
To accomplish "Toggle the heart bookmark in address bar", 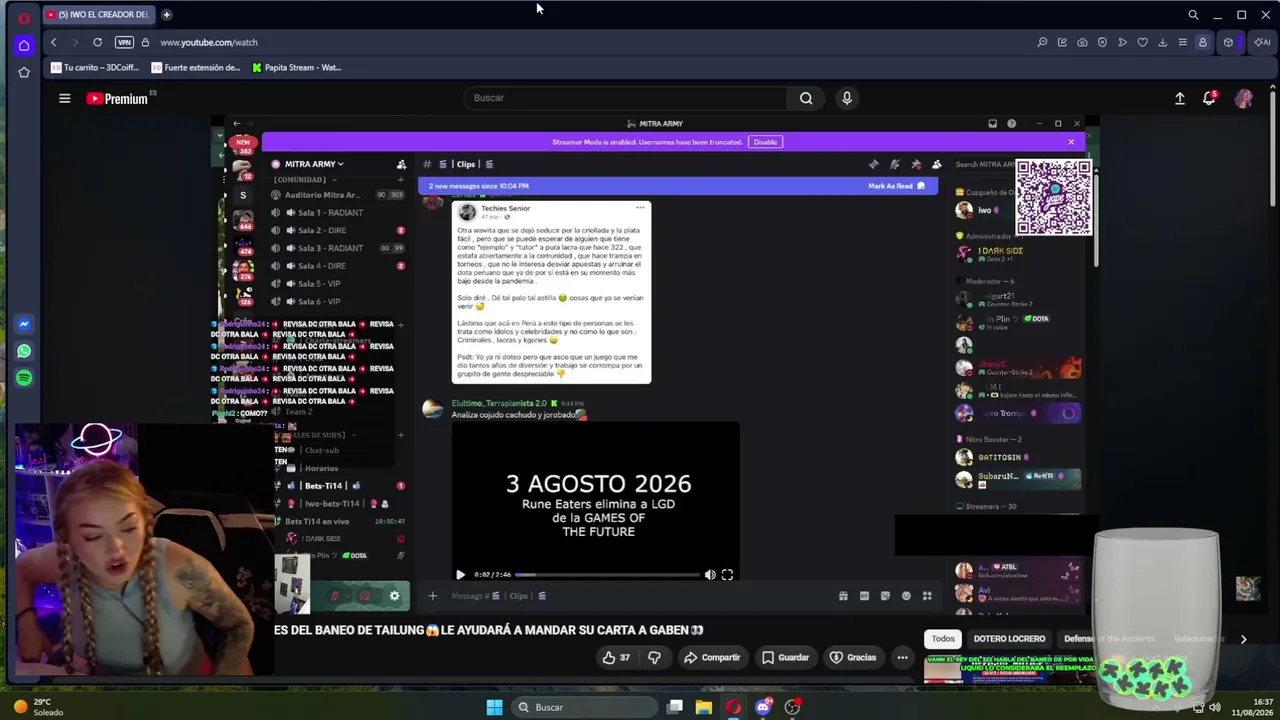I will 1142,42.
